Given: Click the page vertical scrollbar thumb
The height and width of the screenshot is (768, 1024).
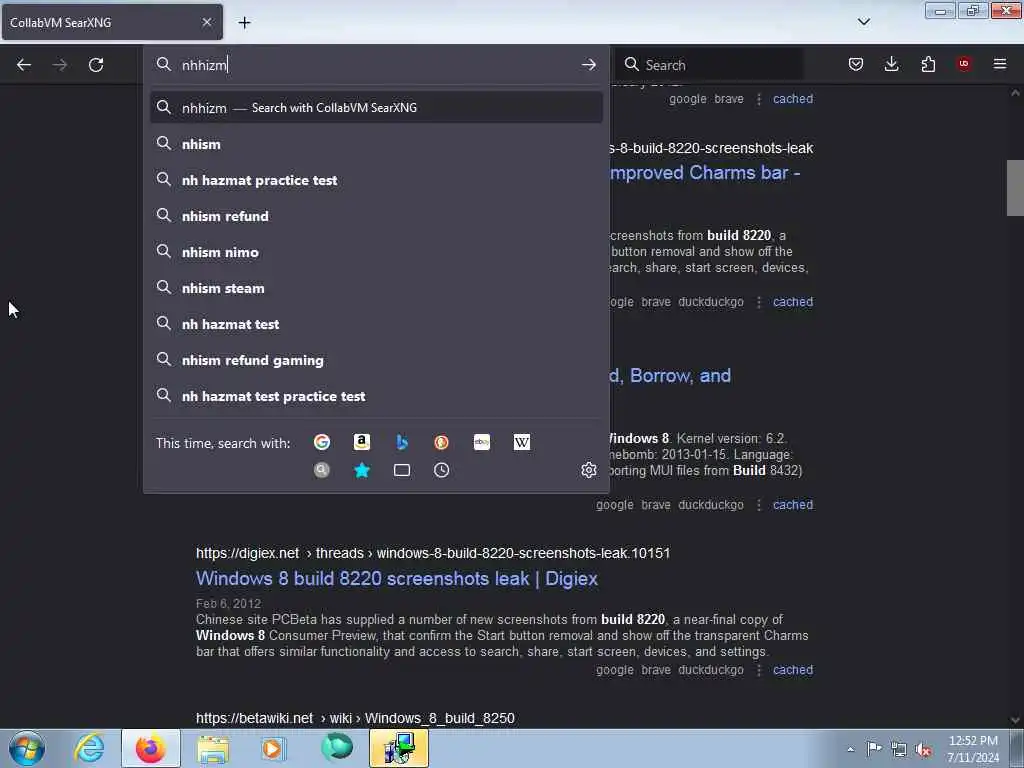Looking at the screenshot, I should 1015,187.
